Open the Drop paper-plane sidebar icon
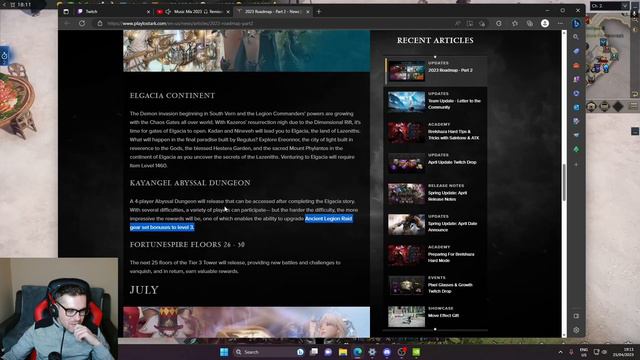The height and width of the screenshot is (360, 640). [576, 135]
